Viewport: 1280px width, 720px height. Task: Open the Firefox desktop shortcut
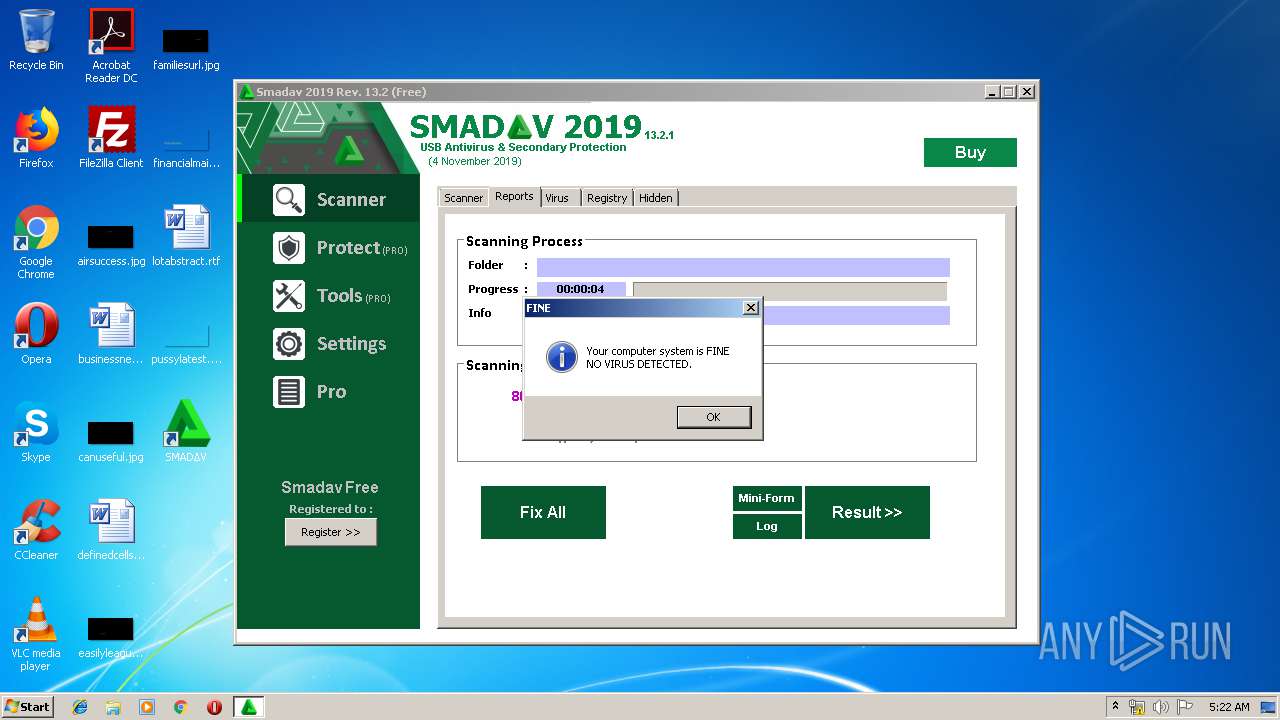(x=36, y=138)
